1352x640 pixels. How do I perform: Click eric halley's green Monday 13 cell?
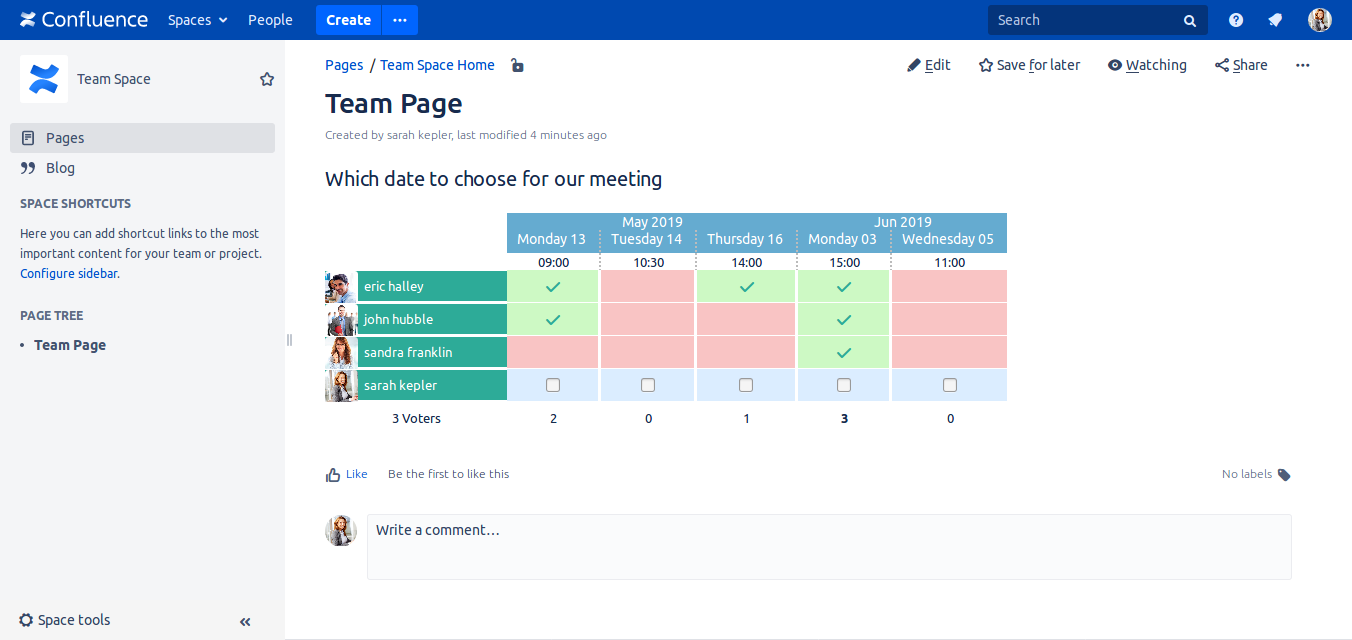click(x=553, y=287)
